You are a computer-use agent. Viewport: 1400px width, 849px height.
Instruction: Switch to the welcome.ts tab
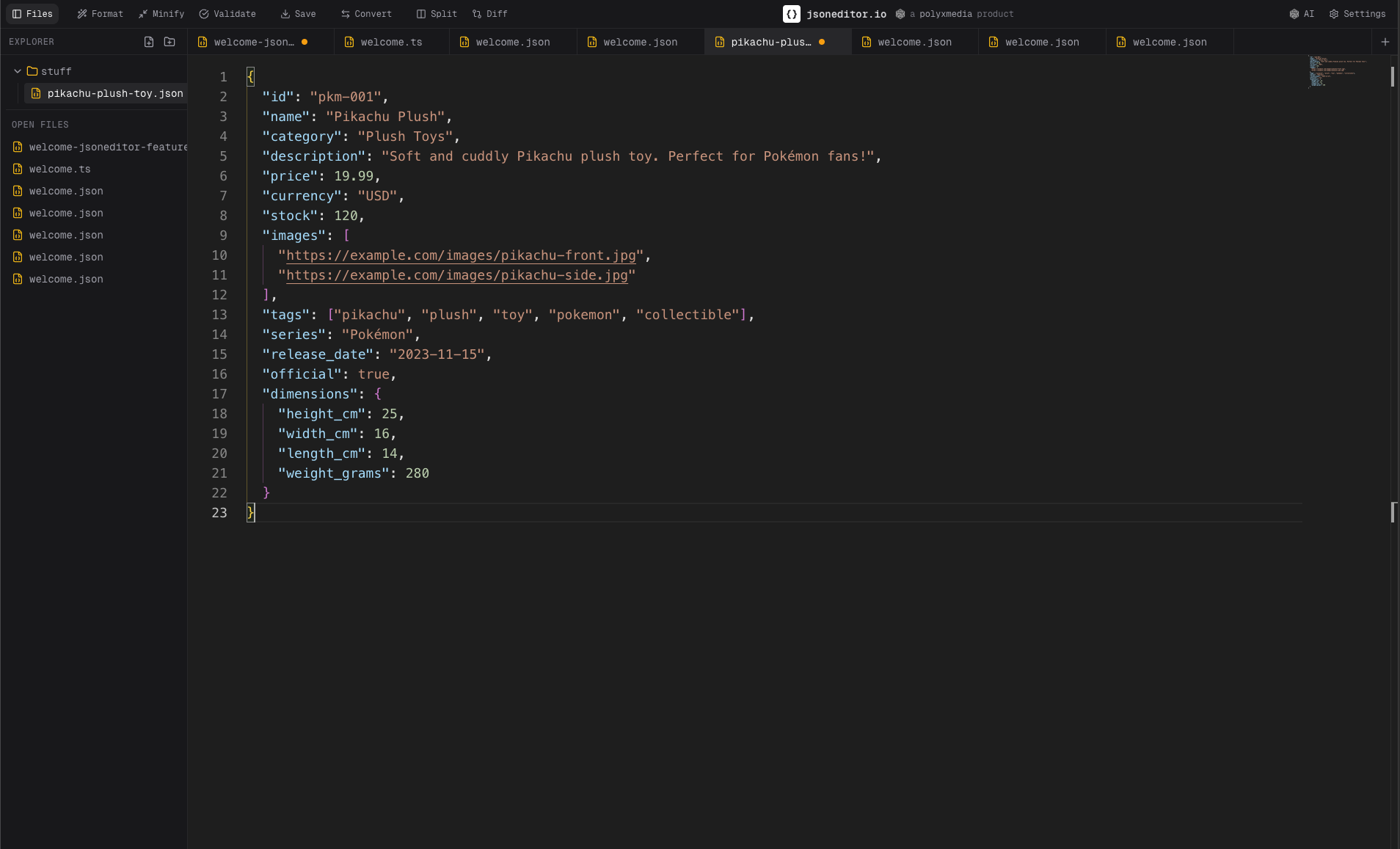[x=390, y=42]
